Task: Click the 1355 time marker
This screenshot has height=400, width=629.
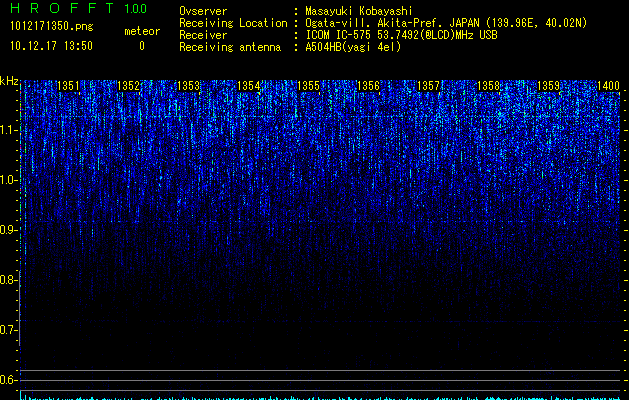Action: pos(308,86)
